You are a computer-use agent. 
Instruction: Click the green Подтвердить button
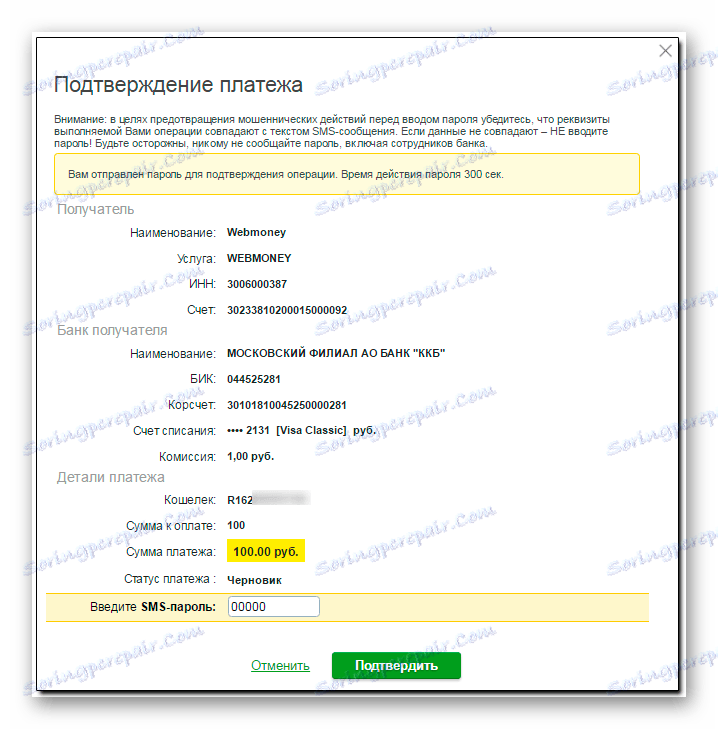coord(396,665)
